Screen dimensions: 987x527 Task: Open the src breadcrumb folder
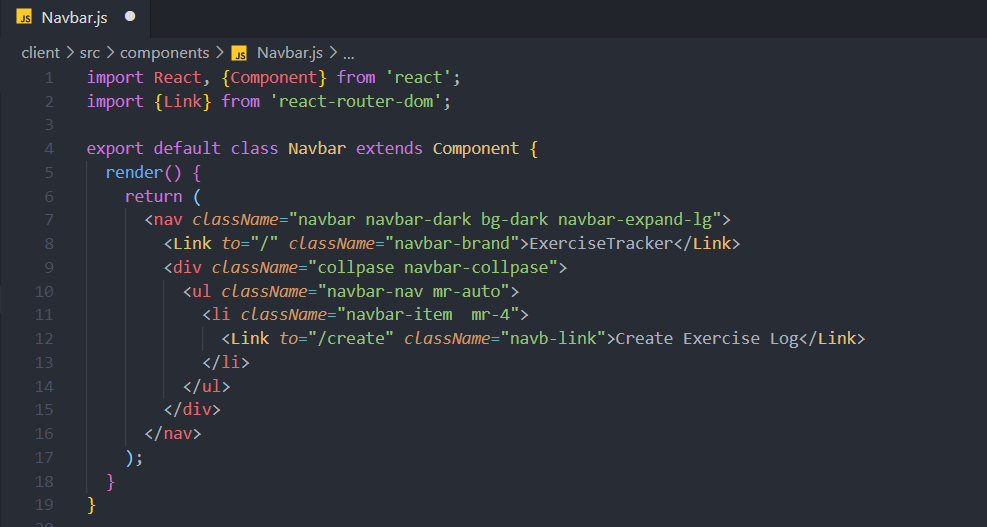(x=90, y=53)
